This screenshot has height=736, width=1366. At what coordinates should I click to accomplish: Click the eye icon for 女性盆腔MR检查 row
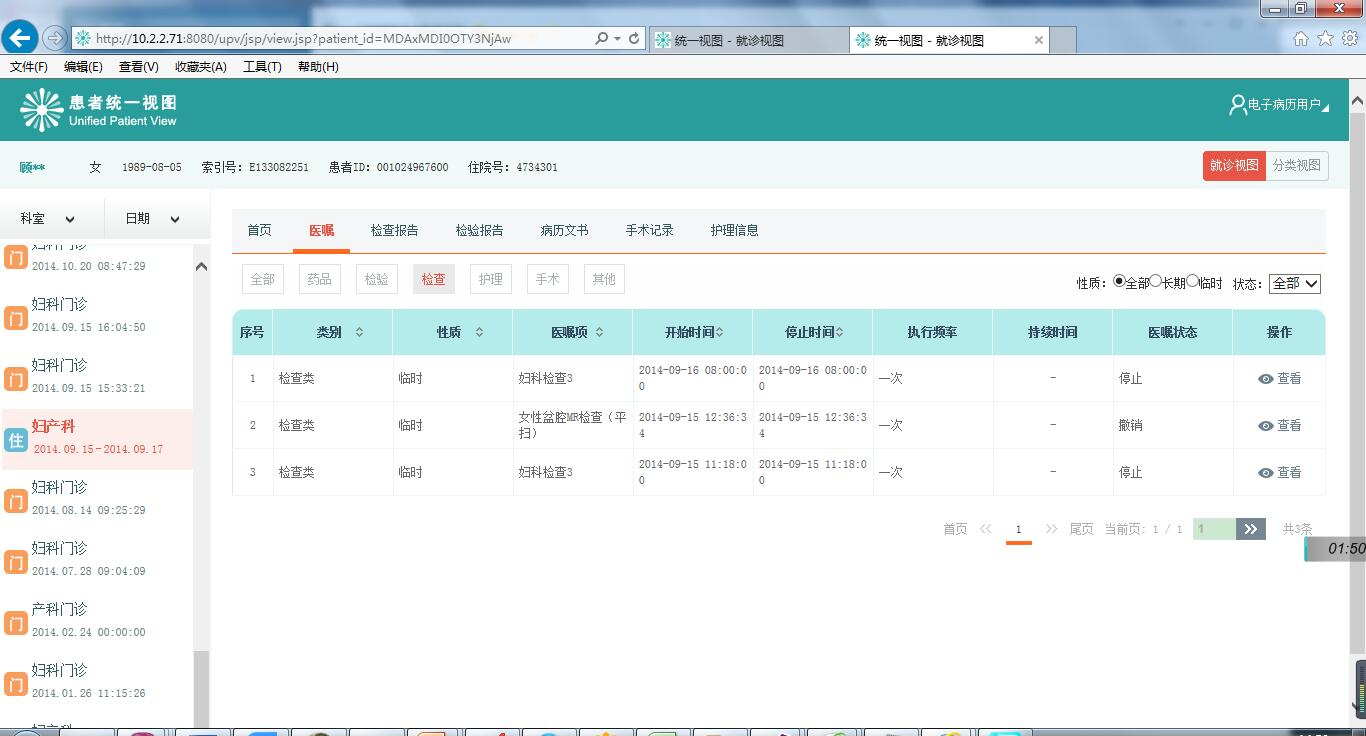coord(1266,426)
